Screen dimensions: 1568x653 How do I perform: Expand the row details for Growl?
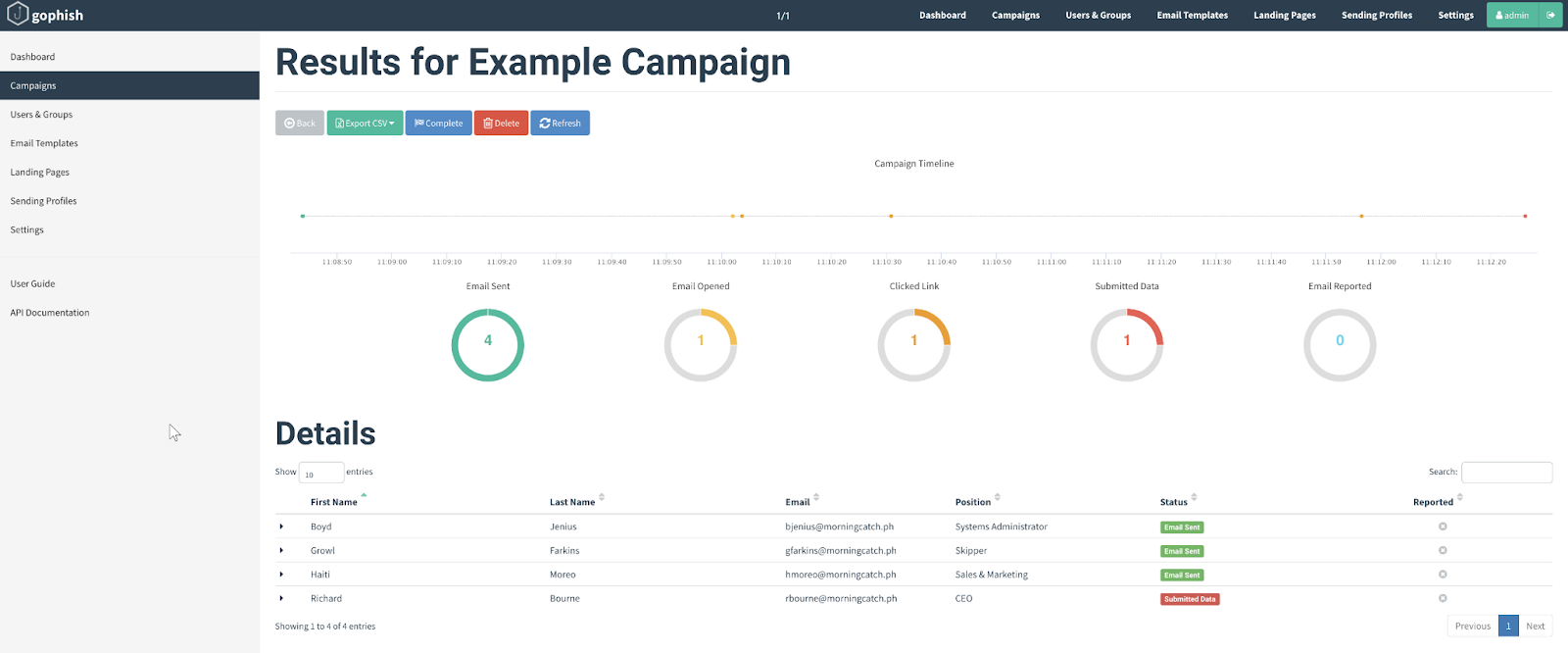coord(282,551)
